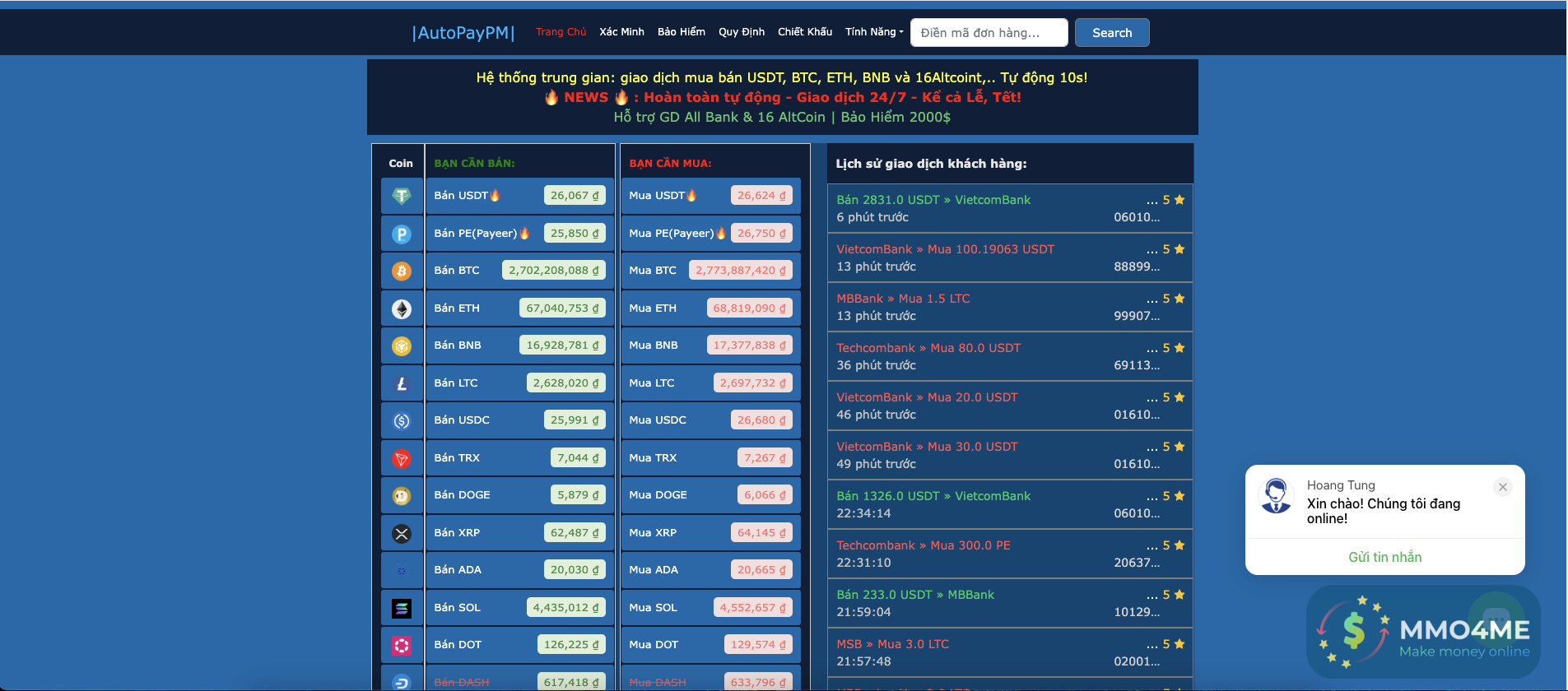
Task: Select Bán BTC sell row
Action: (x=520, y=271)
